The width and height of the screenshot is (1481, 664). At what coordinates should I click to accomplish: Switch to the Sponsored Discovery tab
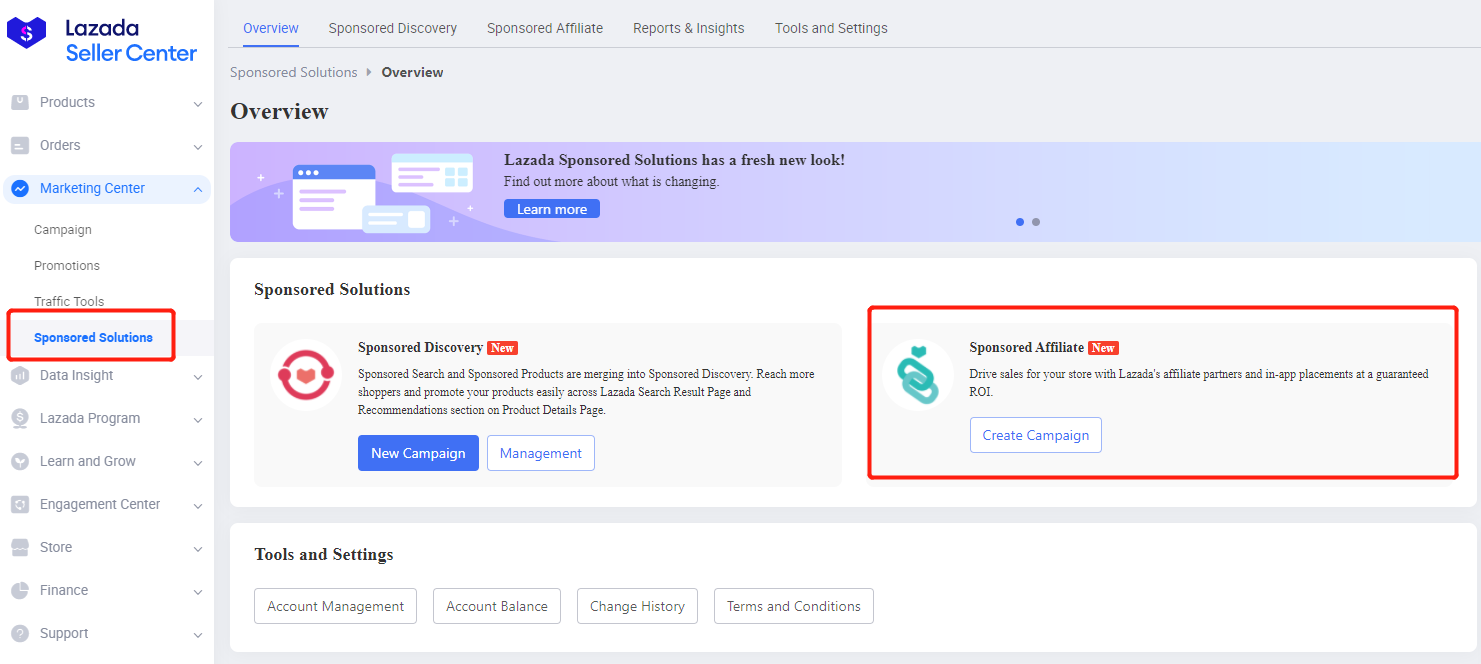(x=392, y=28)
